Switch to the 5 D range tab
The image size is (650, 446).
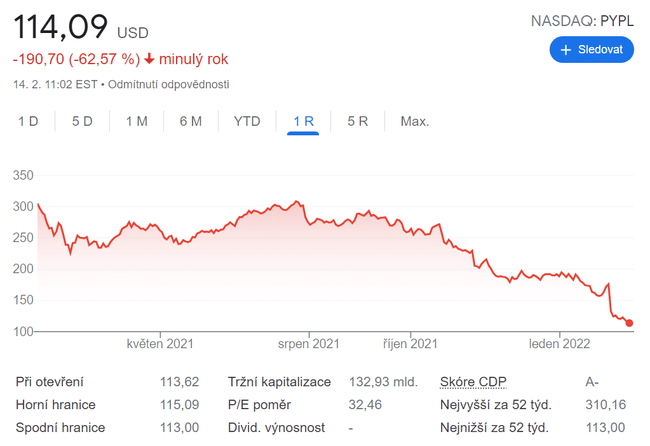click(82, 121)
